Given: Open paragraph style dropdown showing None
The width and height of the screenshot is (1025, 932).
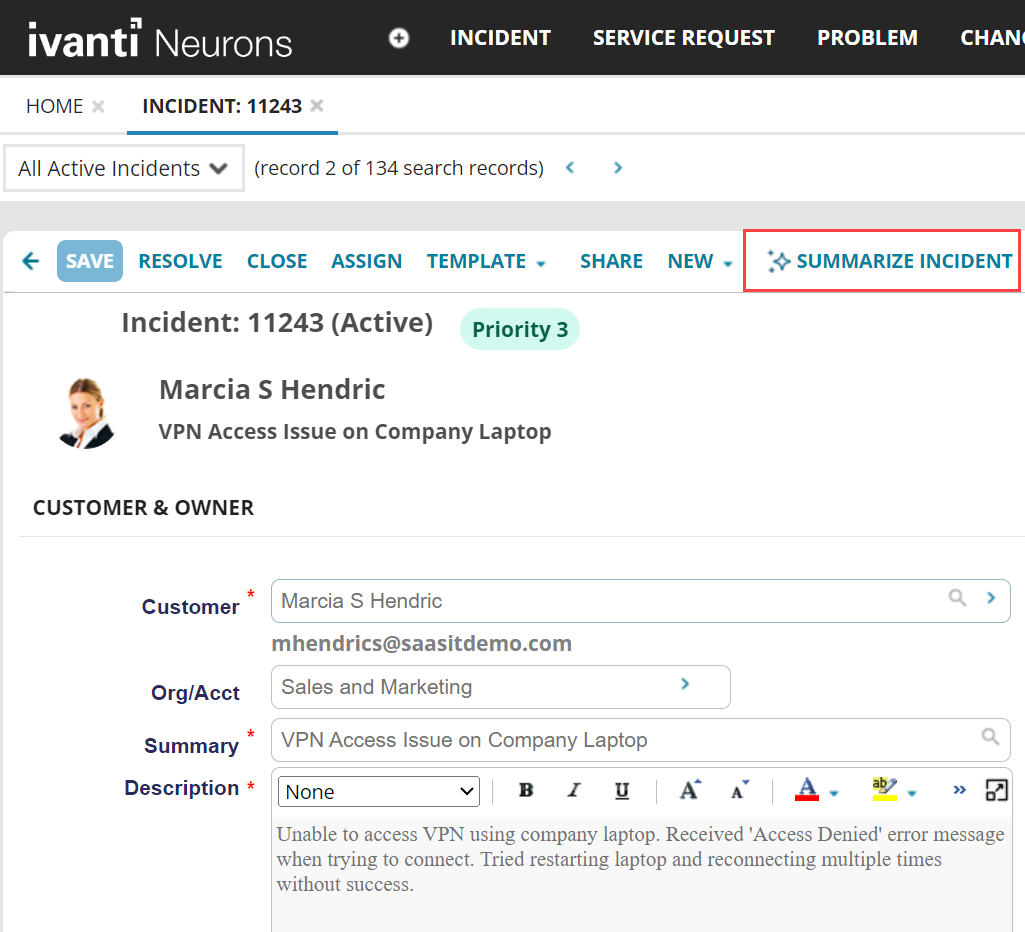Looking at the screenshot, I should coord(379,792).
